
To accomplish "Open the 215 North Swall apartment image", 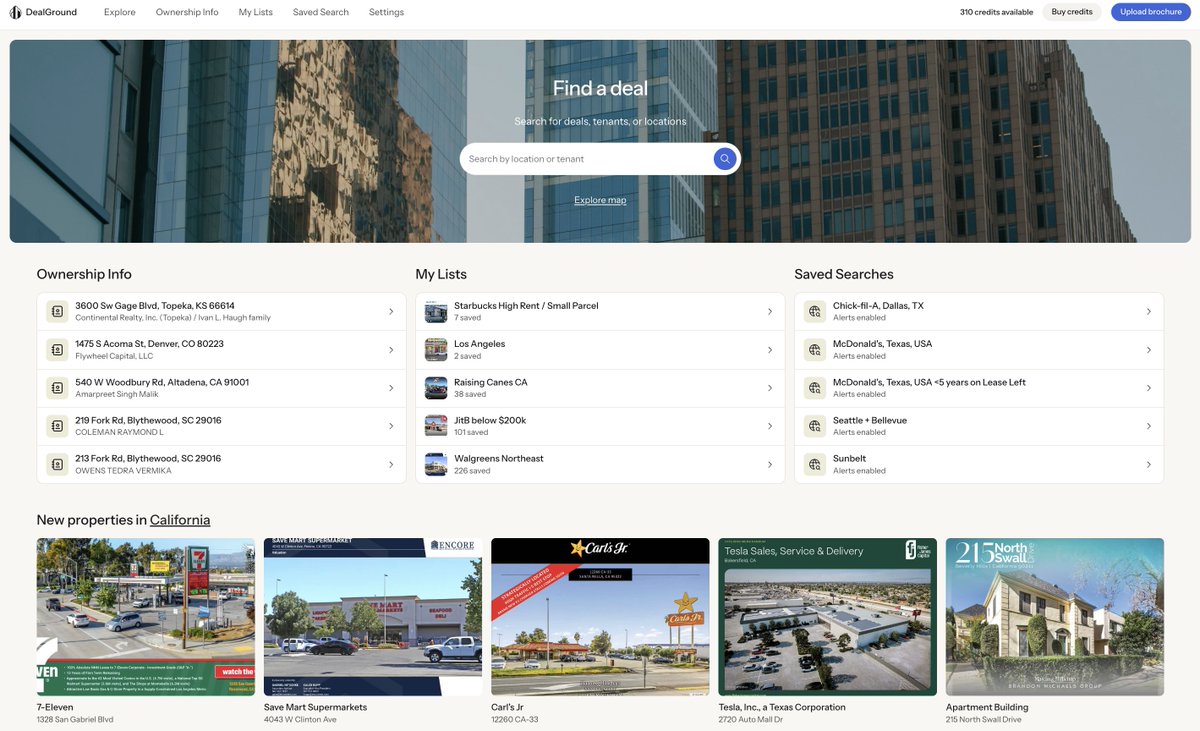I will [x=1055, y=617].
